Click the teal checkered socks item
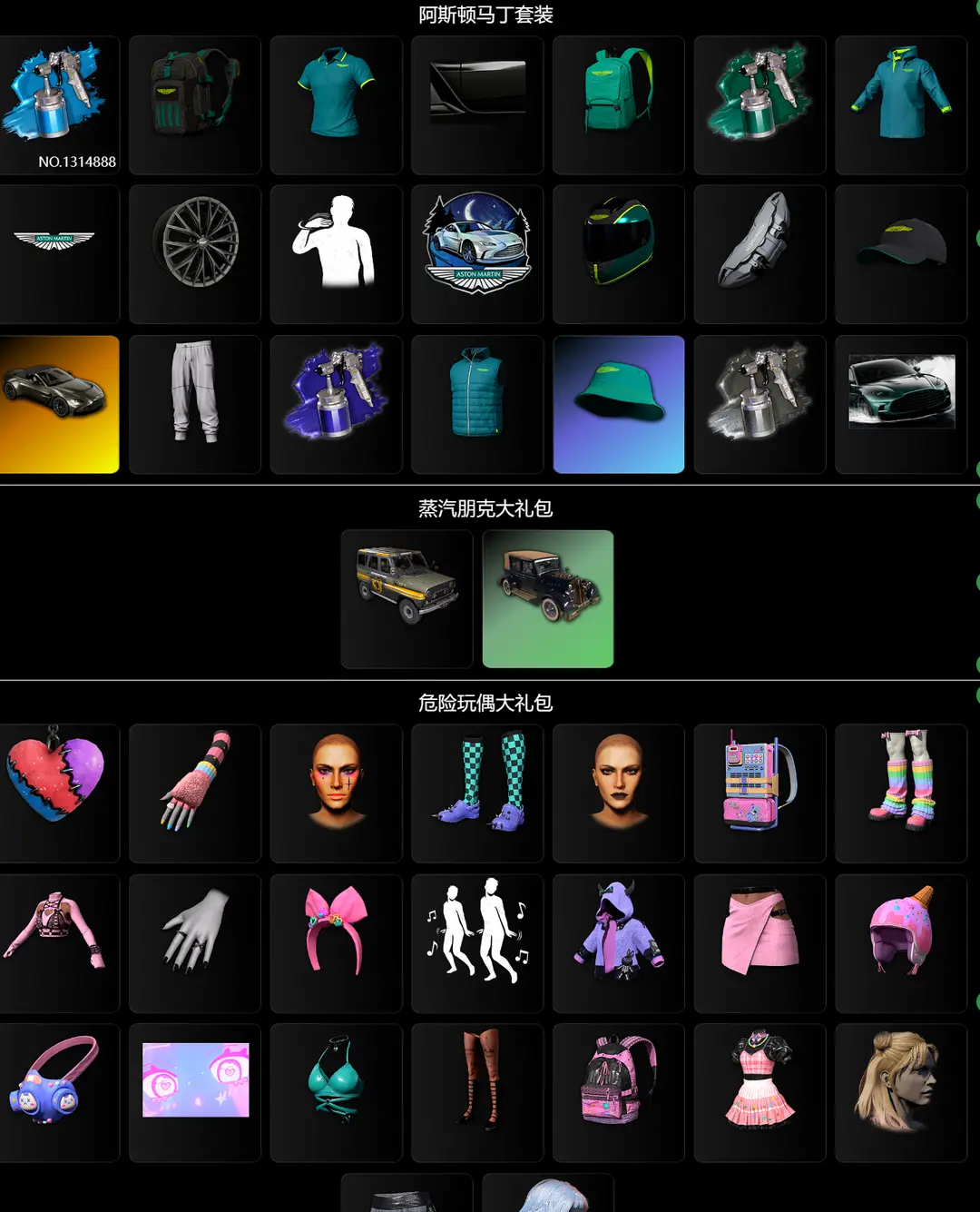Viewport: 980px width, 1212px height. tap(477, 792)
